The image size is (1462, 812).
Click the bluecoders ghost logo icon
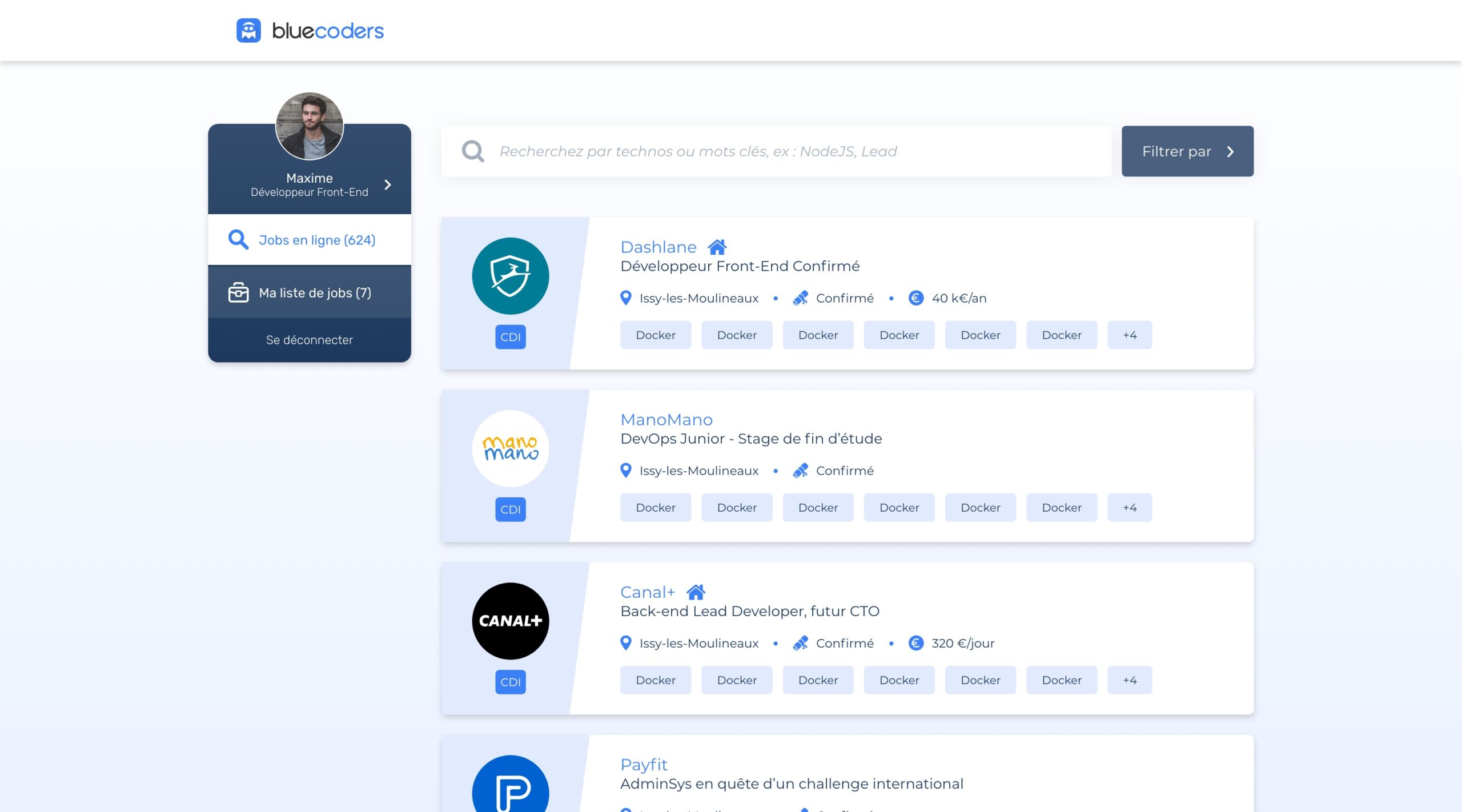click(x=248, y=31)
